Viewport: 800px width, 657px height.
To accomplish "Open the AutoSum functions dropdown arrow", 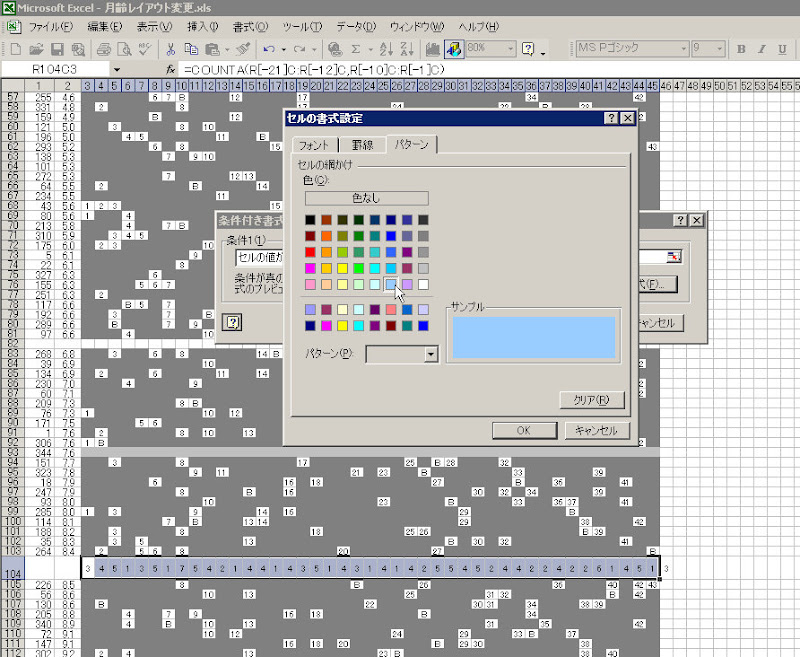I will click(x=370, y=49).
